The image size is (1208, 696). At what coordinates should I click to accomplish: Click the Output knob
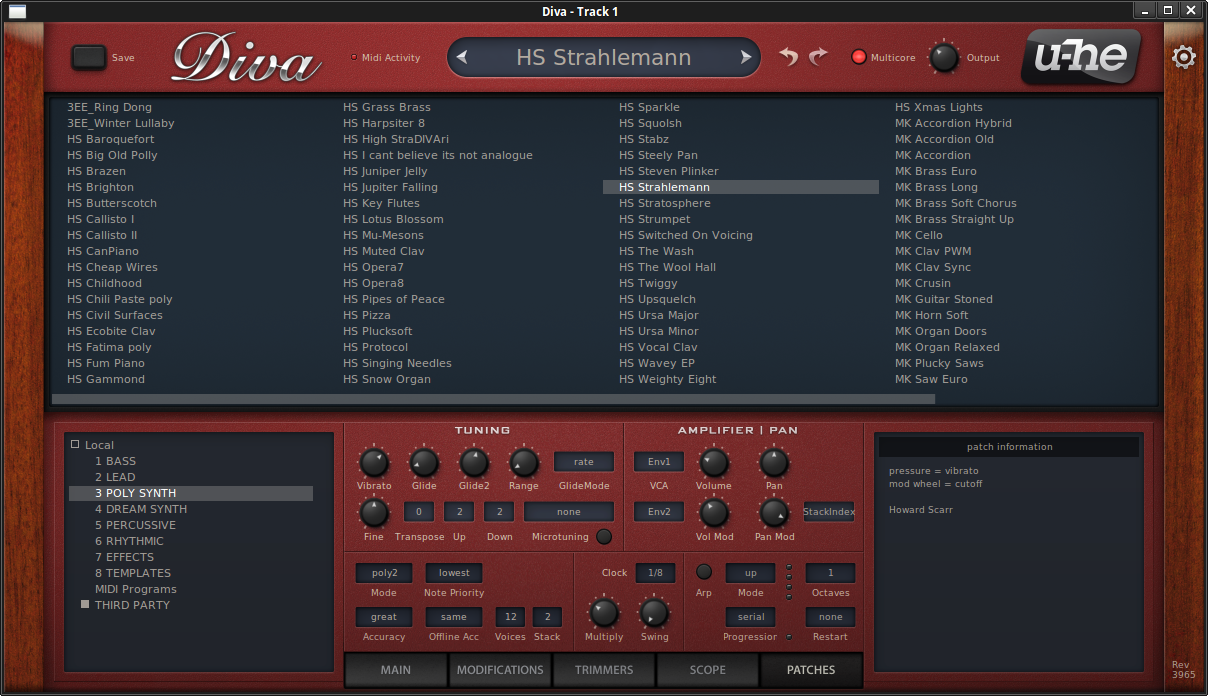click(x=944, y=57)
